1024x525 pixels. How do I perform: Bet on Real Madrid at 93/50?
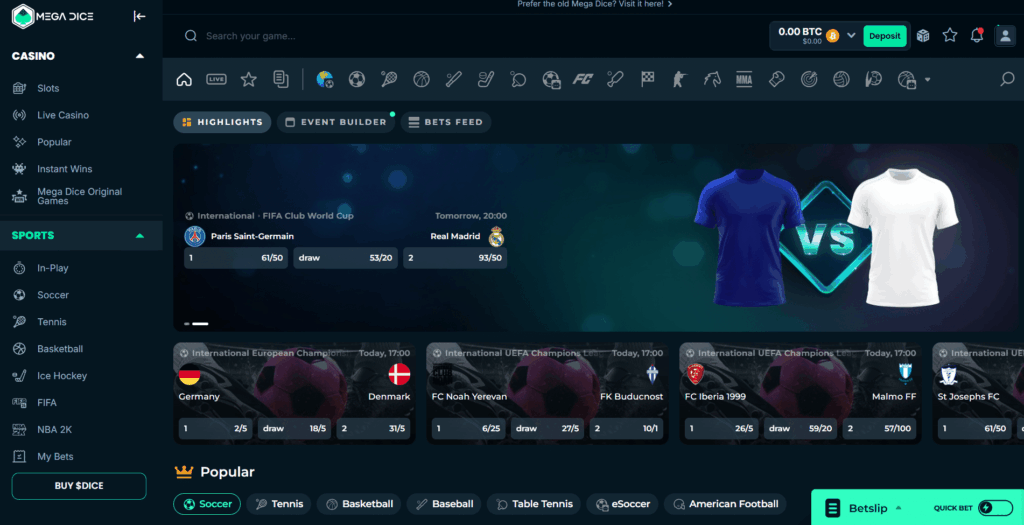455,258
